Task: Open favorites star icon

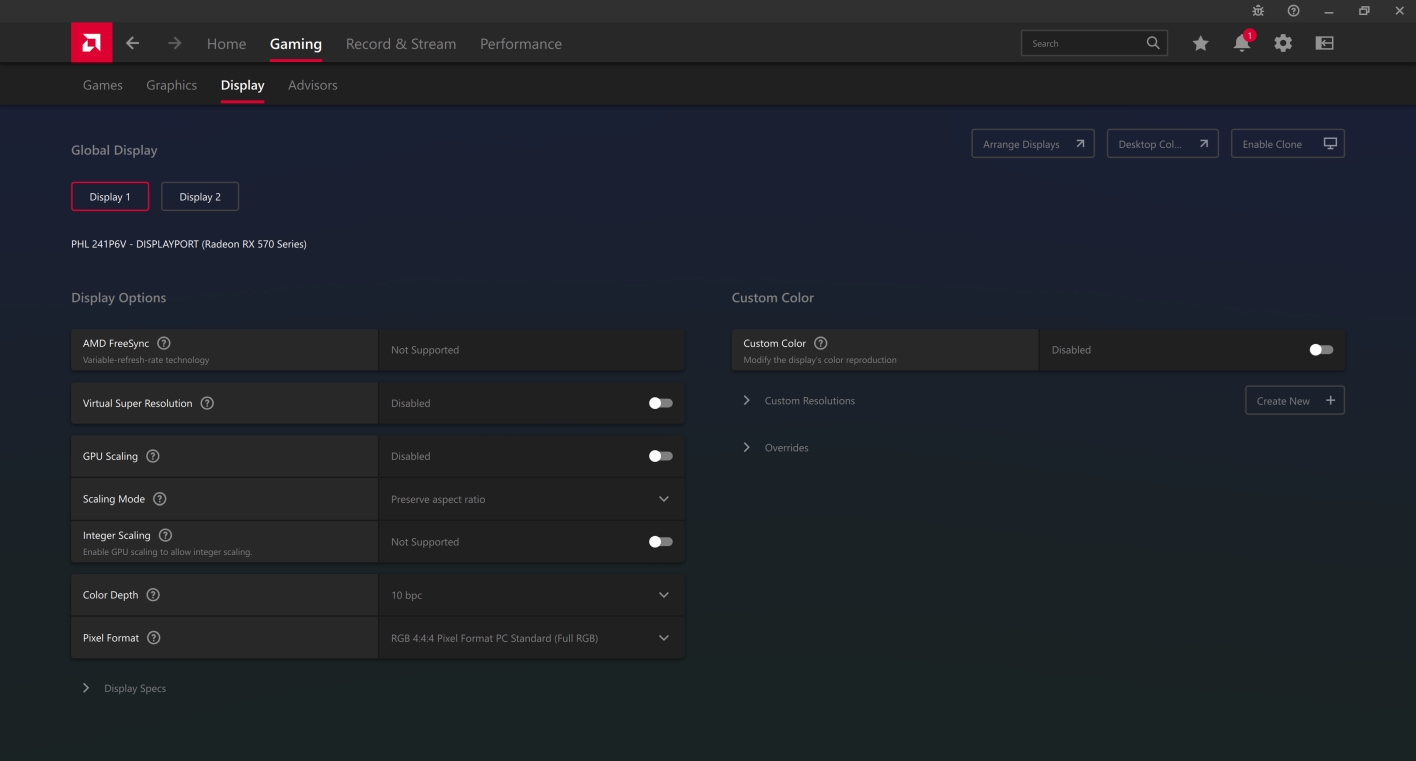Action: [x=1201, y=43]
